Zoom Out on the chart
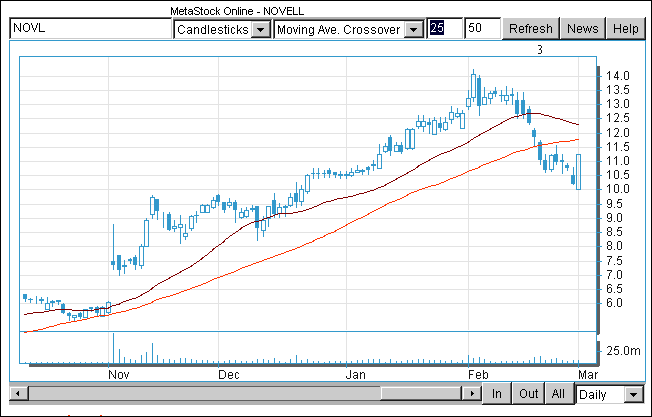Image resolution: width=652 pixels, height=417 pixels. click(529, 393)
